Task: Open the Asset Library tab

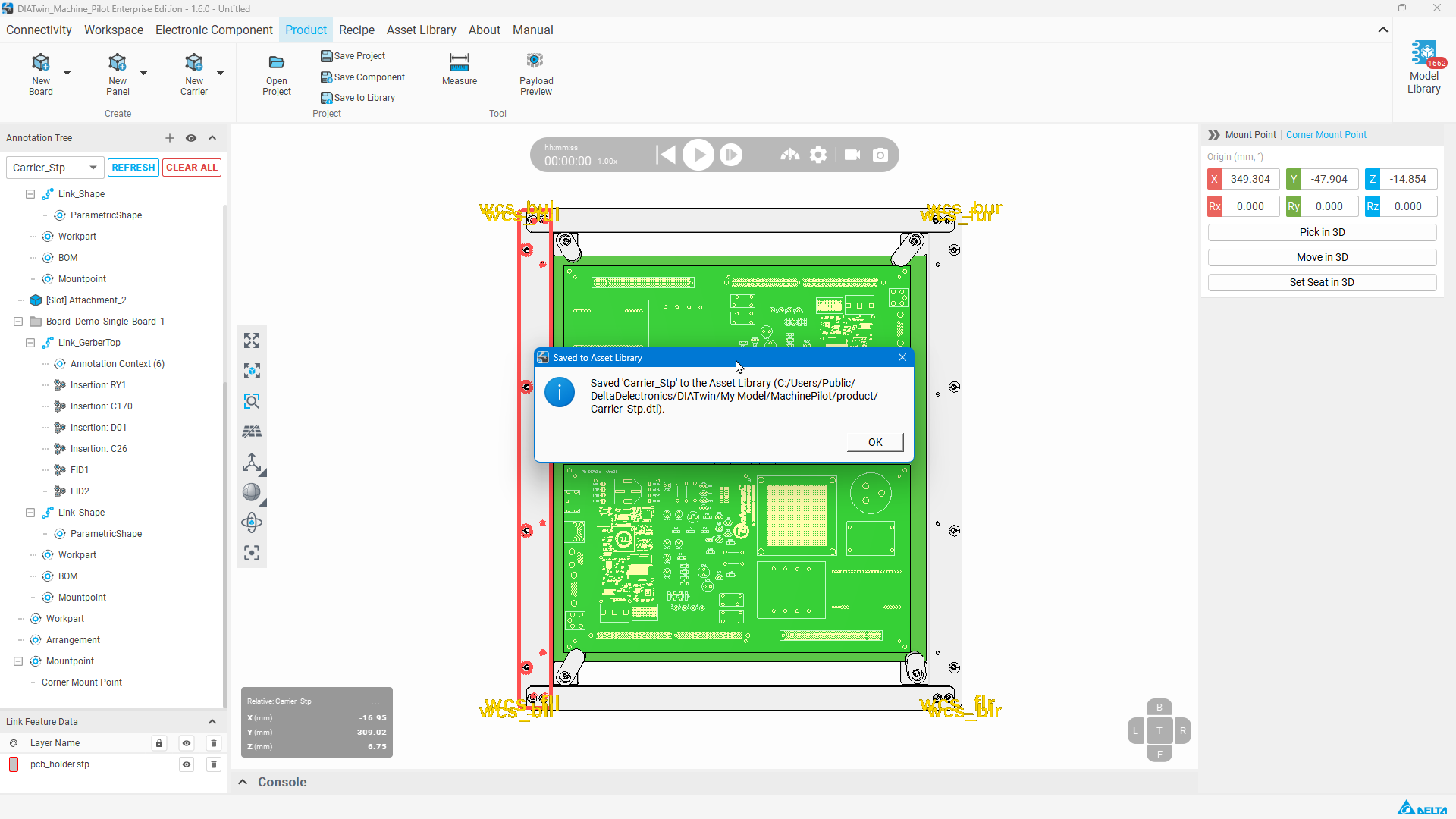Action: click(422, 30)
